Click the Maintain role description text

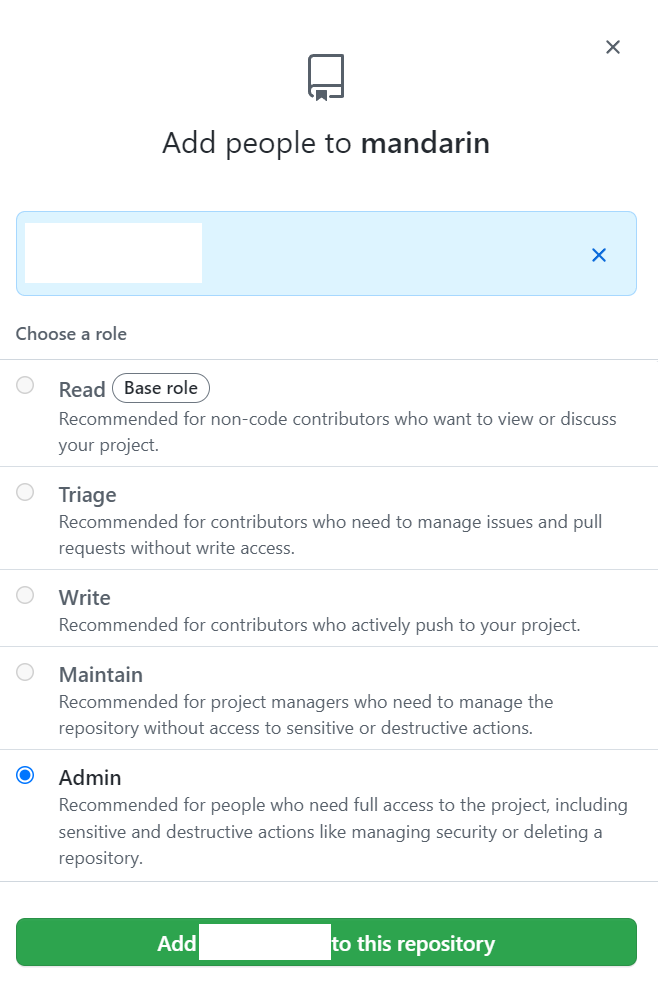[306, 715]
